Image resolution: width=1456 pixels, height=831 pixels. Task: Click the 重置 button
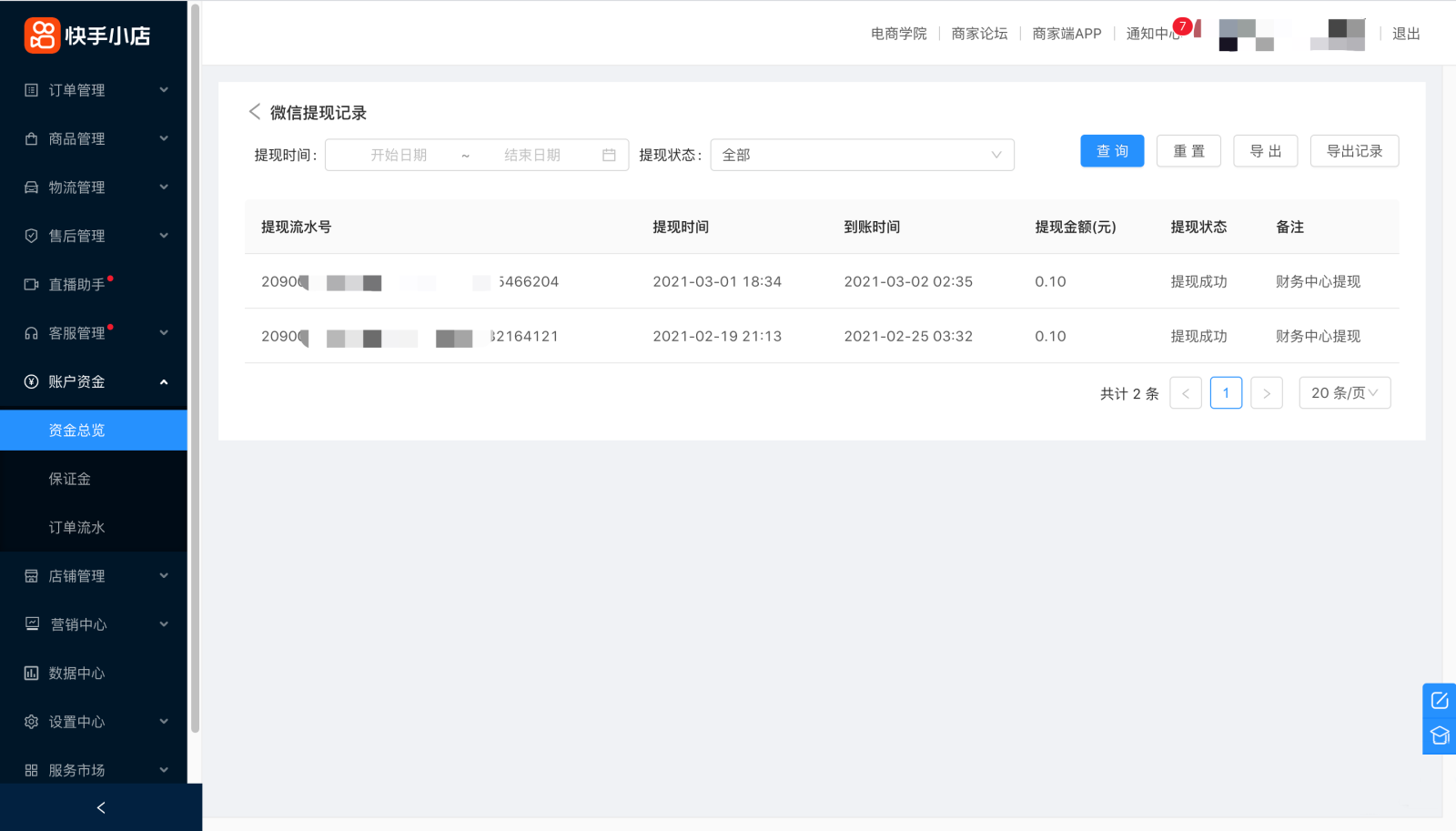(1188, 151)
